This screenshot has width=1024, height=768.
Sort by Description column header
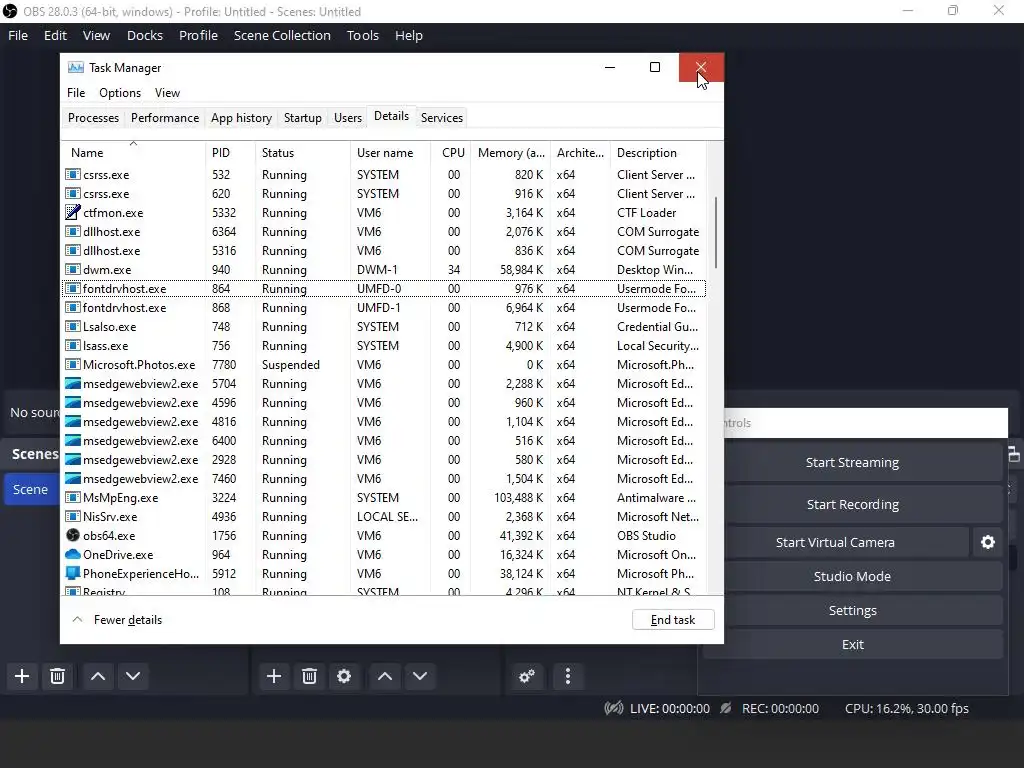[658, 152]
